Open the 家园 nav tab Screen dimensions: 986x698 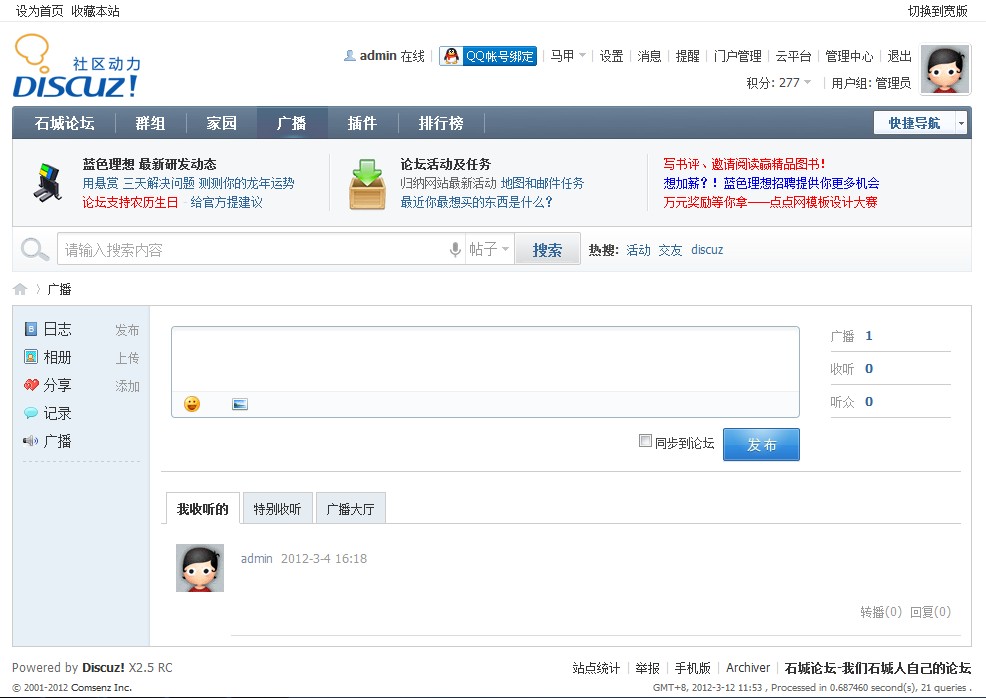click(221, 123)
